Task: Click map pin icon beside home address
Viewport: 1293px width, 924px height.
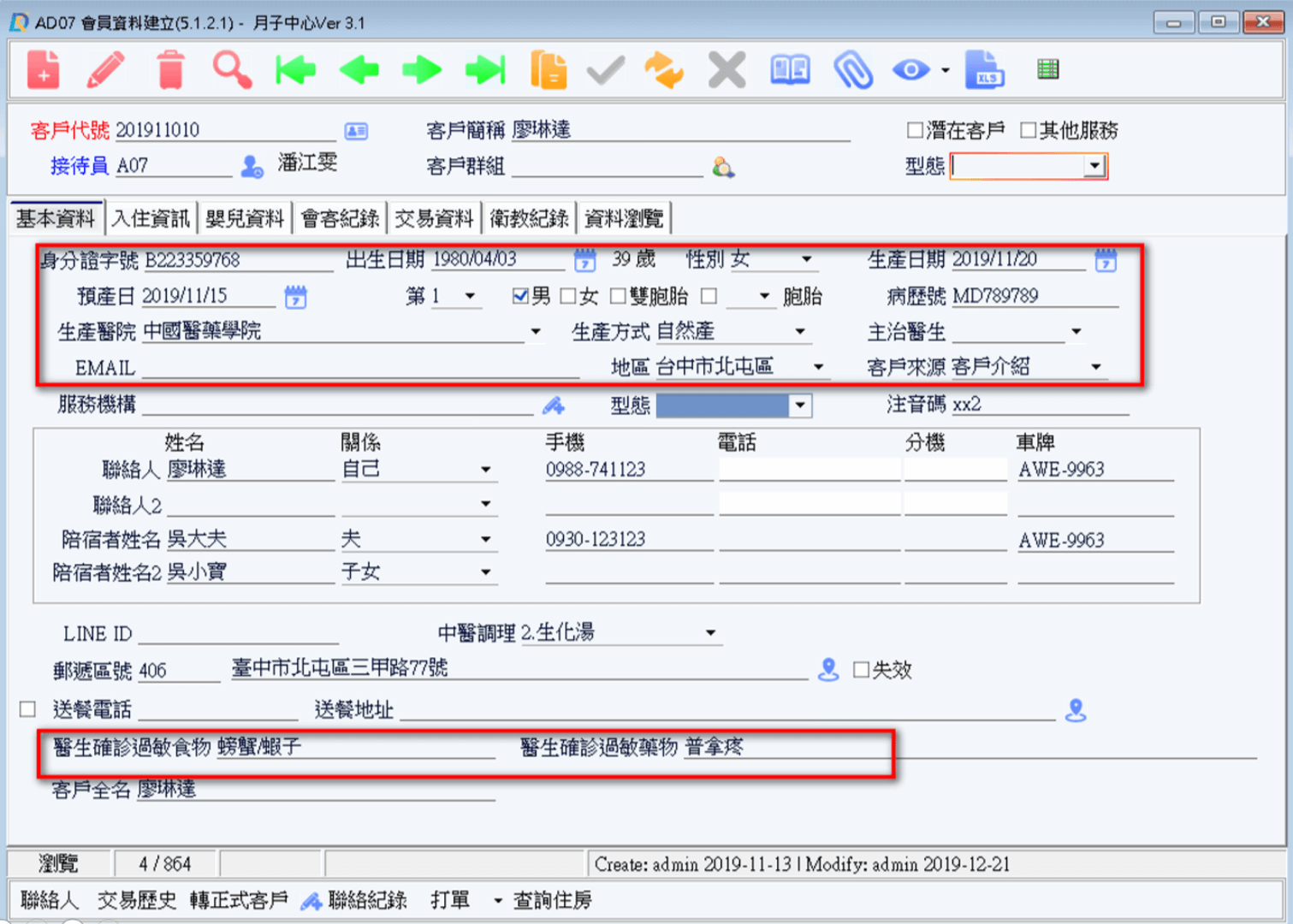Action: pos(827,669)
